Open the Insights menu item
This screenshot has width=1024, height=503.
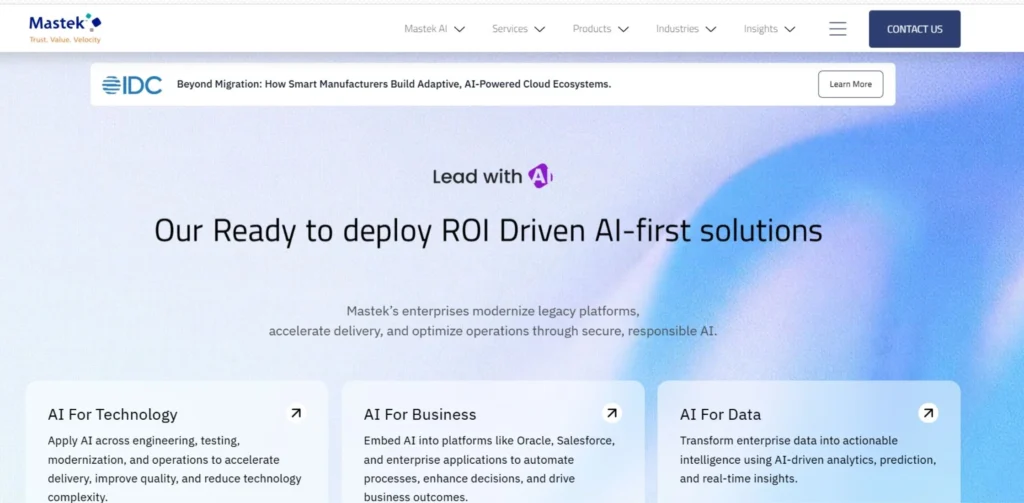(760, 29)
